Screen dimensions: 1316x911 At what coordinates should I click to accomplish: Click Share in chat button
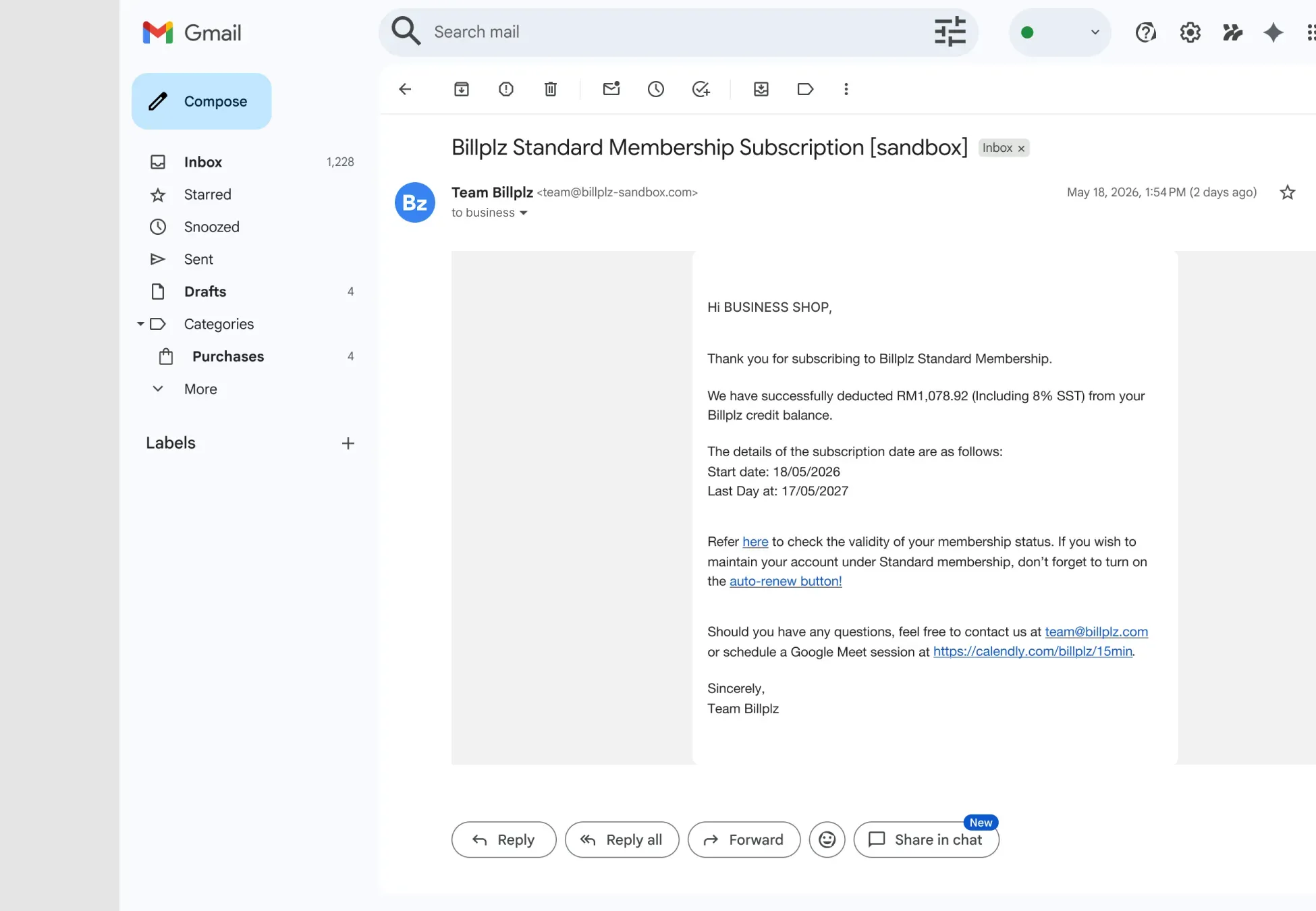coord(927,839)
